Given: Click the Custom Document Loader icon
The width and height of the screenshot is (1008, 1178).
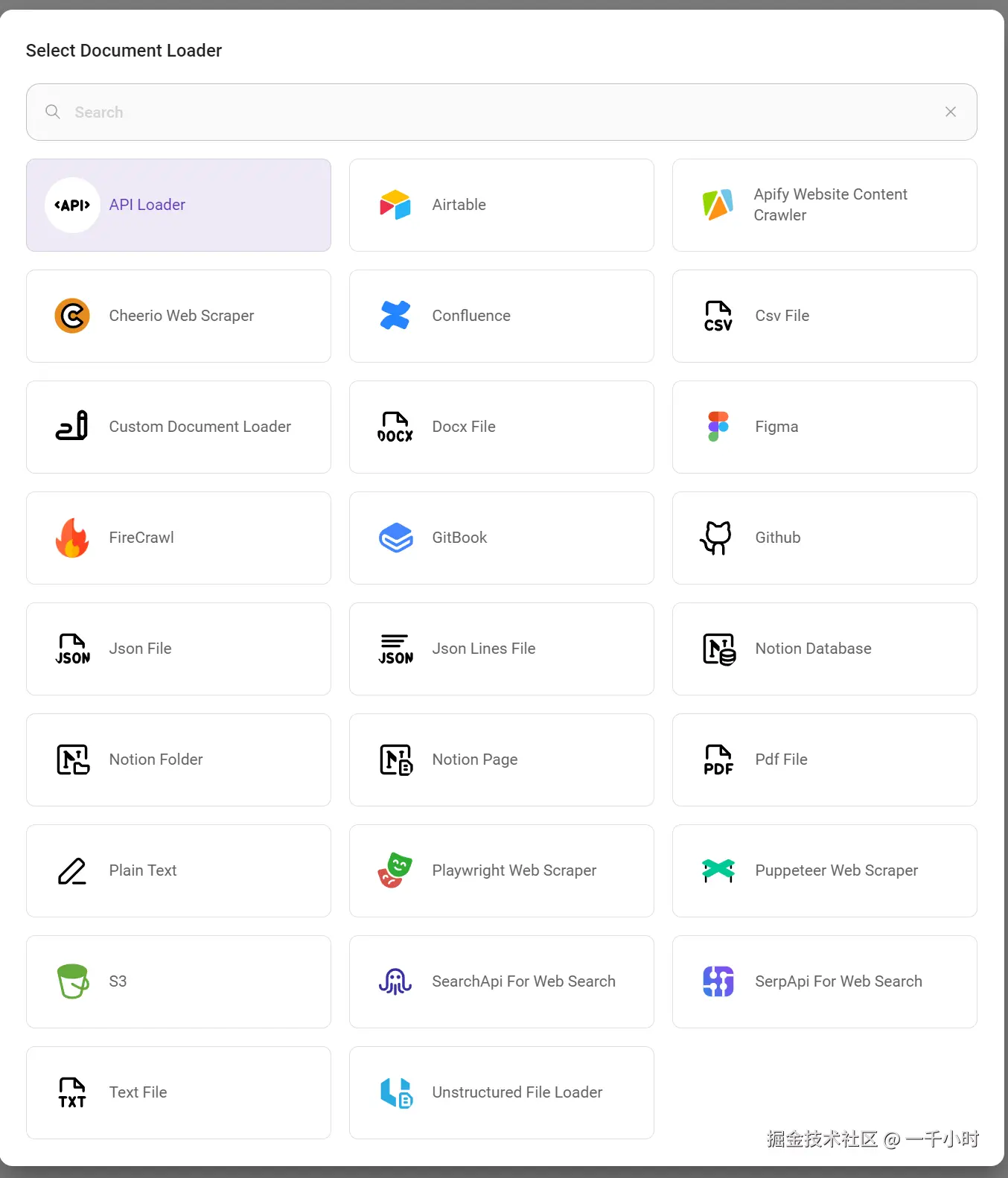Looking at the screenshot, I should 72,427.
